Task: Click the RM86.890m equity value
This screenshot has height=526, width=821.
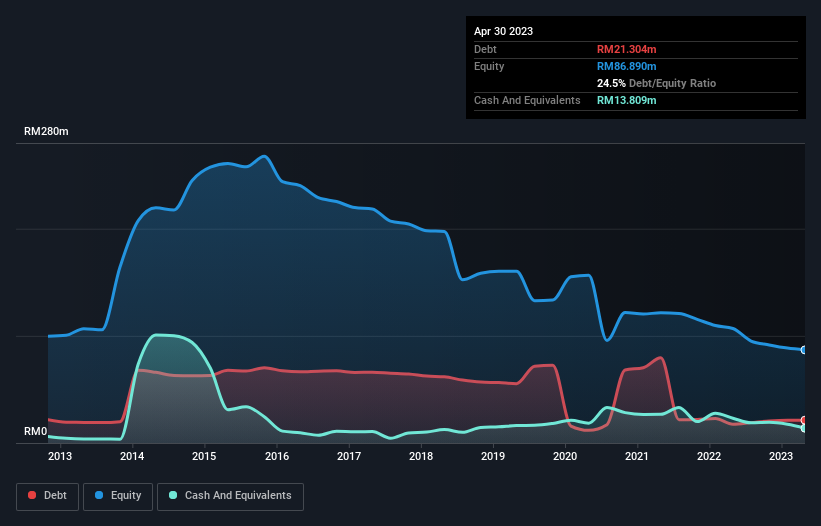Action: coord(626,66)
